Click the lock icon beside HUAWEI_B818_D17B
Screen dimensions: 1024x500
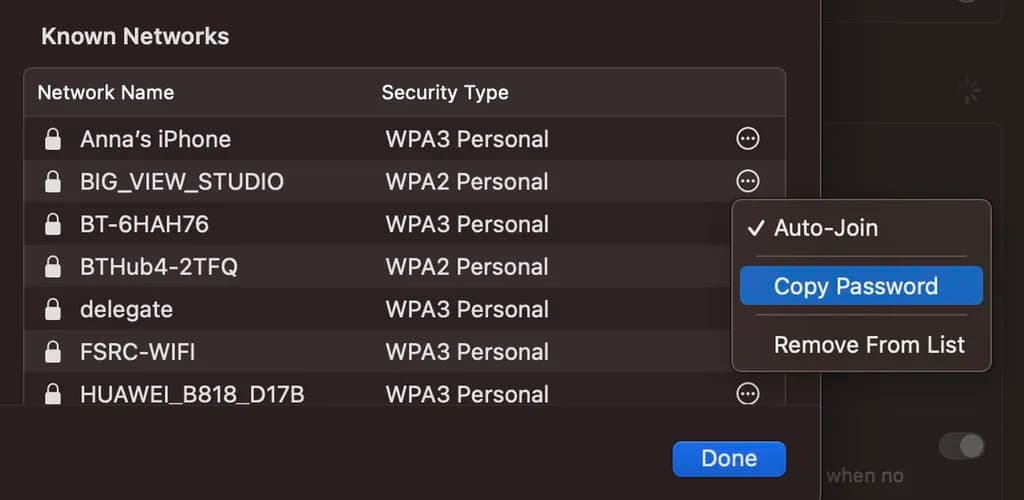tap(53, 394)
